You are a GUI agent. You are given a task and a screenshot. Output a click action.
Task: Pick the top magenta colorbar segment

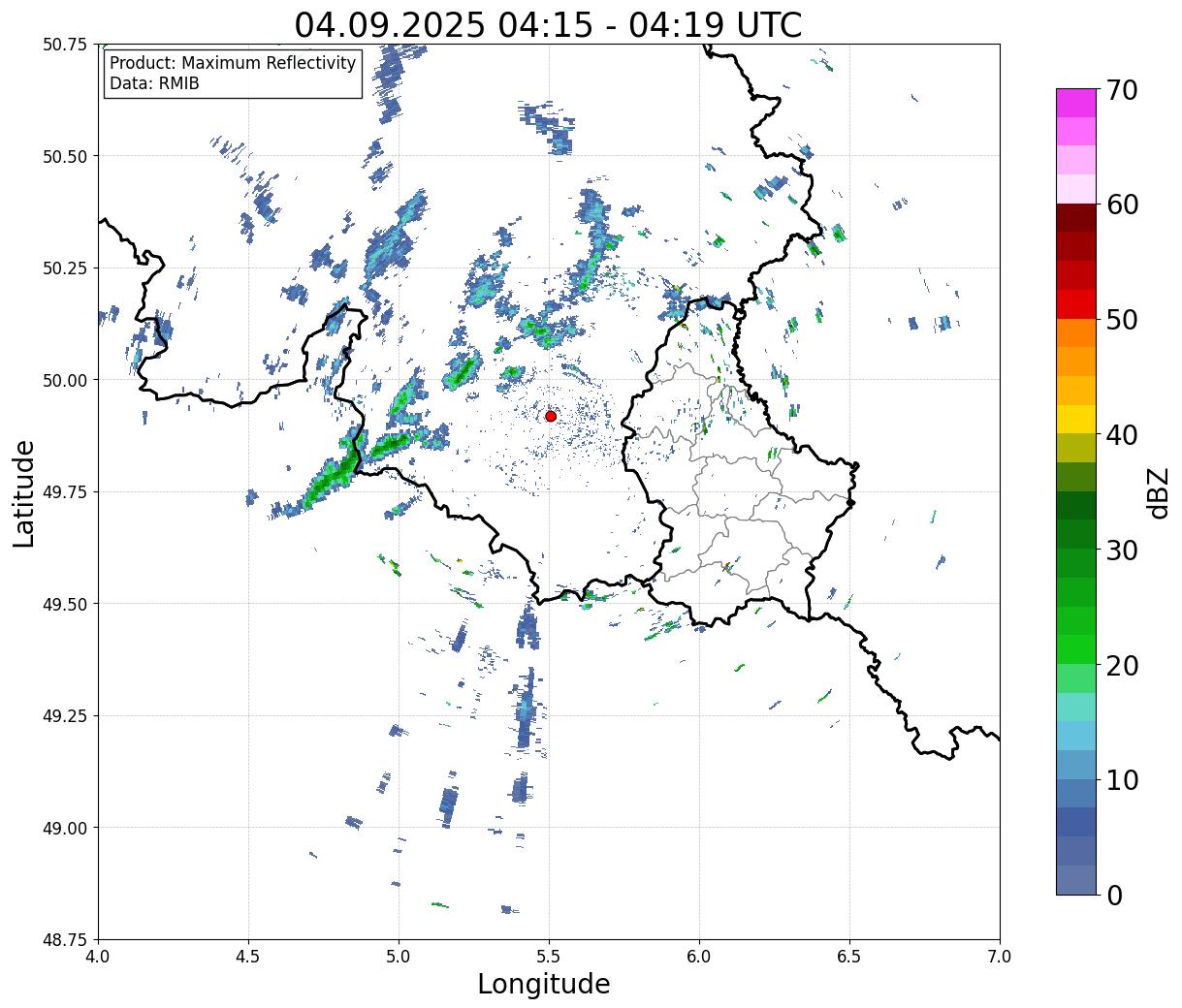coord(1076,103)
